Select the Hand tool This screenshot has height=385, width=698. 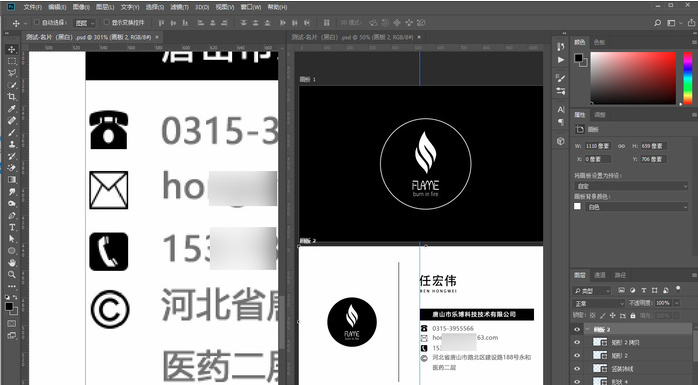point(12,263)
